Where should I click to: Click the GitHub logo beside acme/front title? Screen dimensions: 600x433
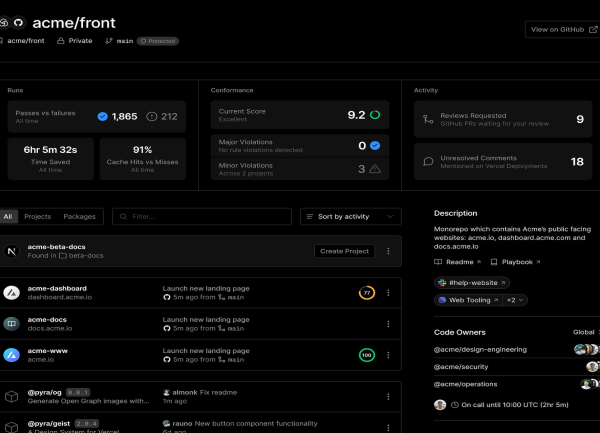(20, 21)
